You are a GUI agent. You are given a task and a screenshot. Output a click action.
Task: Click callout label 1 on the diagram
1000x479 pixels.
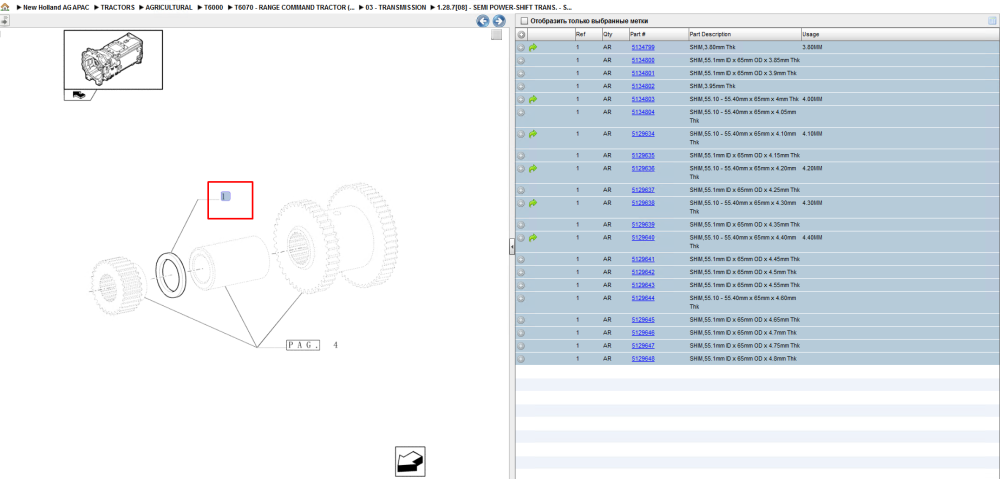[x=225, y=196]
